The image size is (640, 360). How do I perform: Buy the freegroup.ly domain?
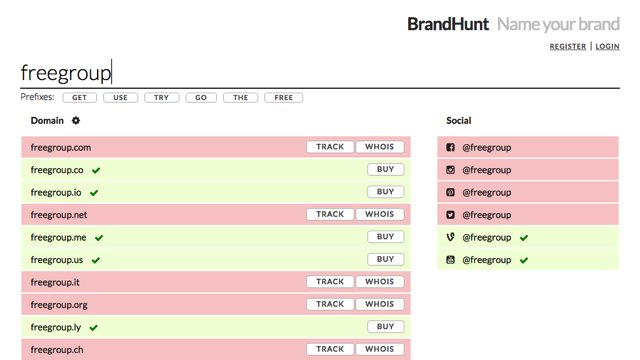[385, 327]
